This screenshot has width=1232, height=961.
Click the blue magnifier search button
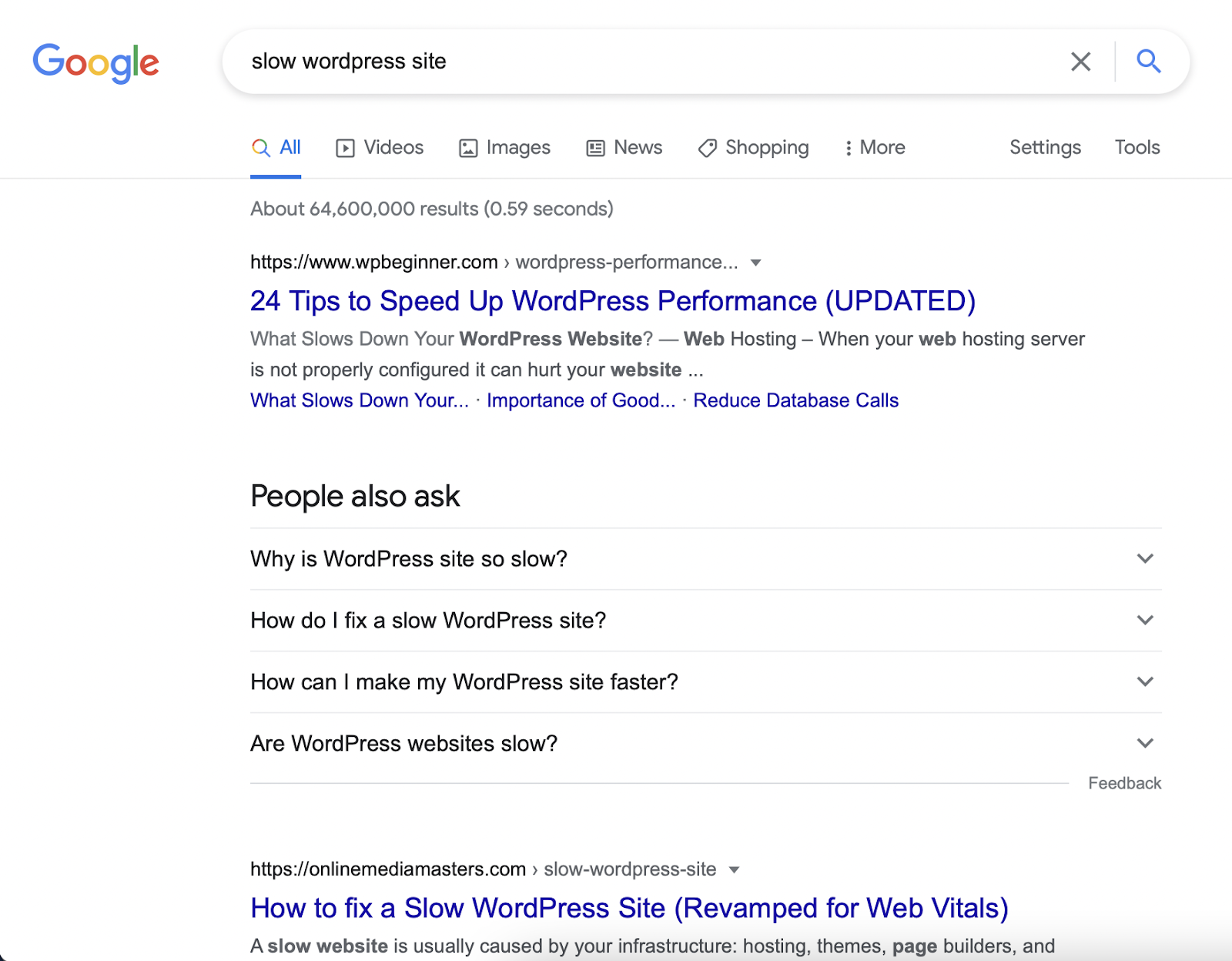pyautogui.click(x=1149, y=61)
